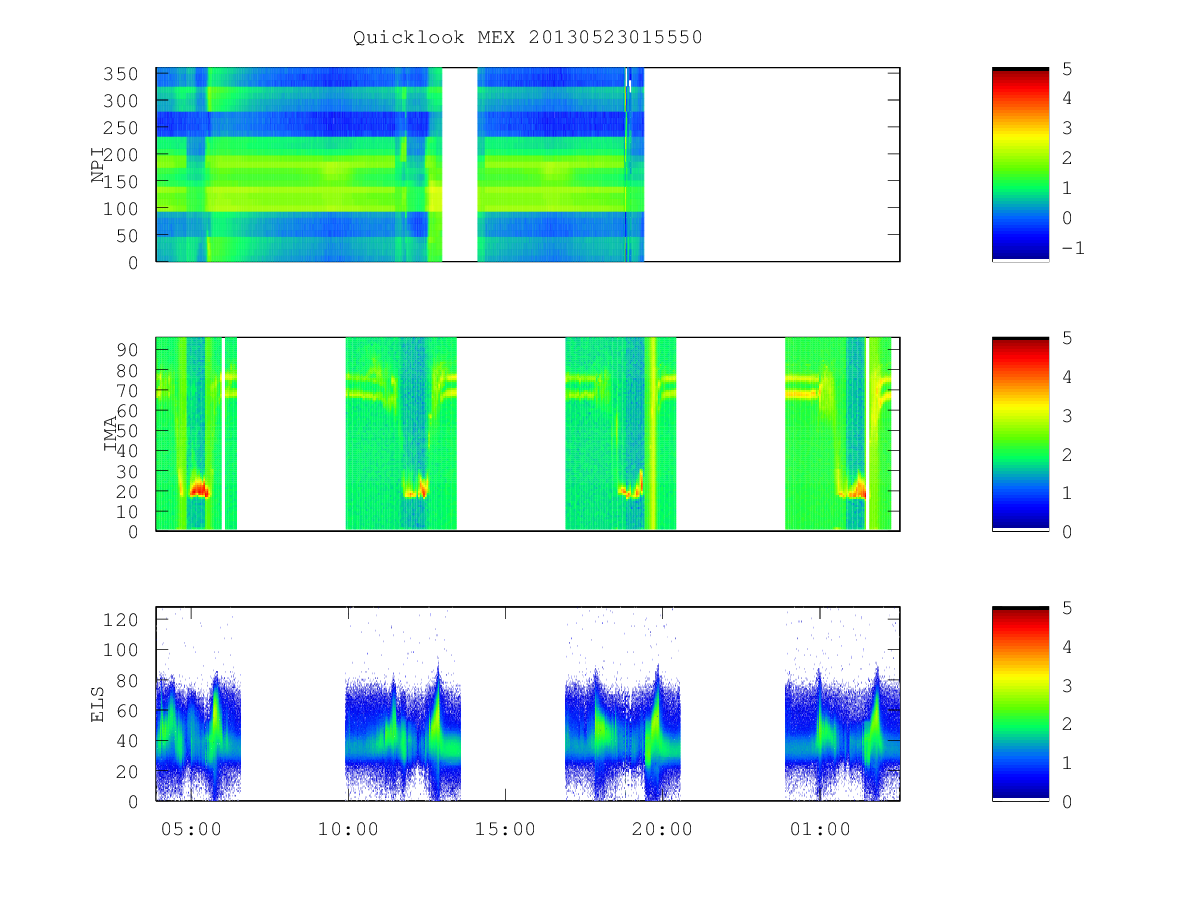Click the 20:00 time axis label
1200x900 pixels.
pos(662,829)
